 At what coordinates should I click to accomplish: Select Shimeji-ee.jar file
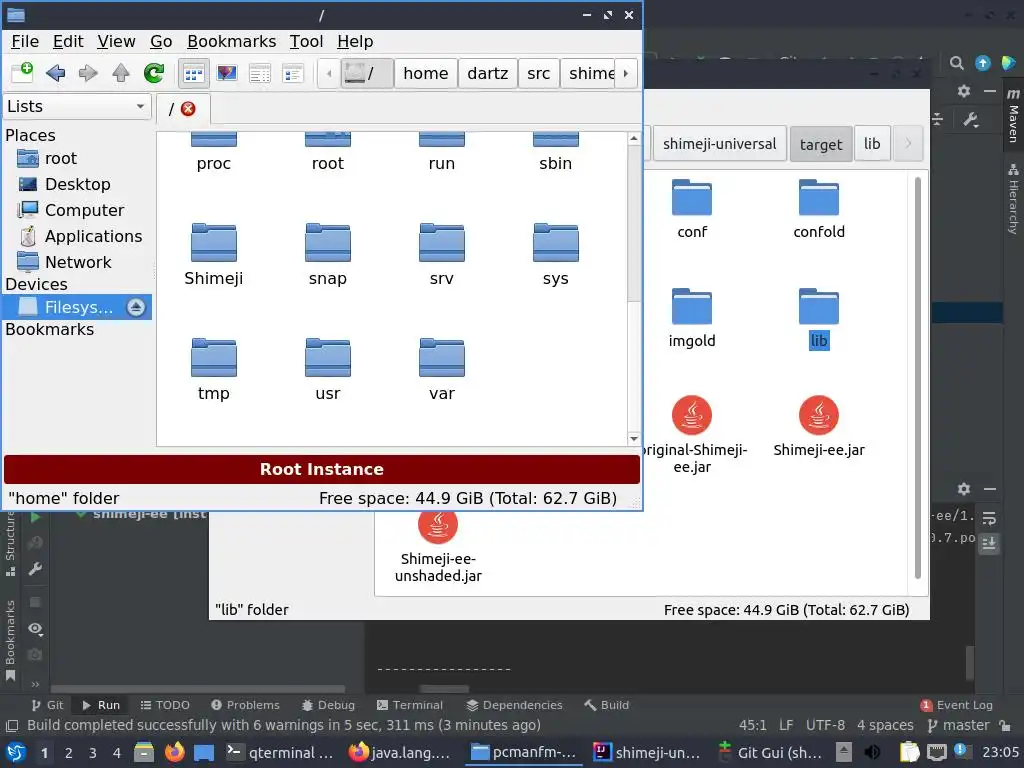pos(819,426)
